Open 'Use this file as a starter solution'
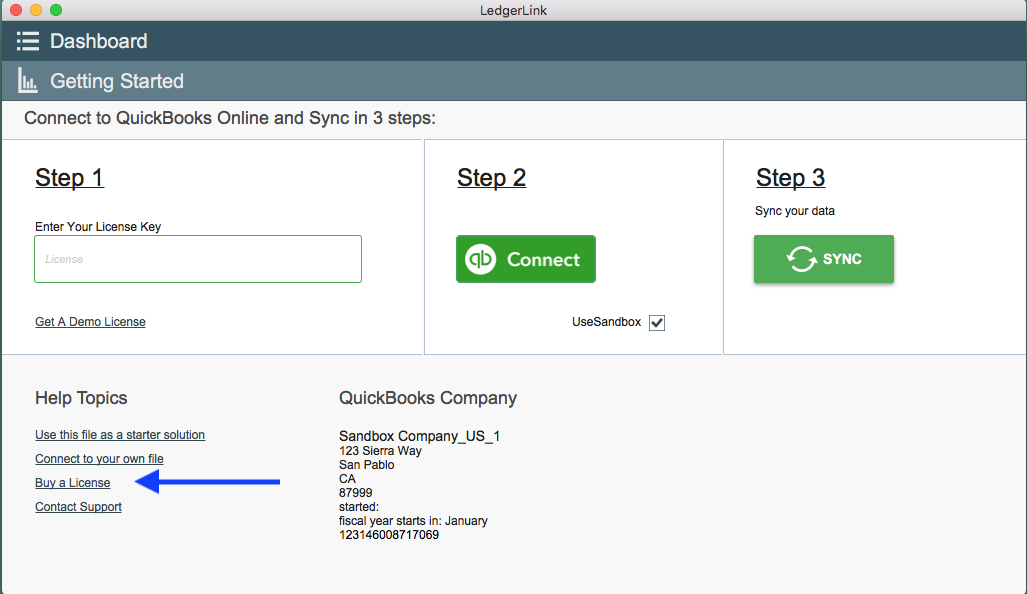 tap(120, 435)
